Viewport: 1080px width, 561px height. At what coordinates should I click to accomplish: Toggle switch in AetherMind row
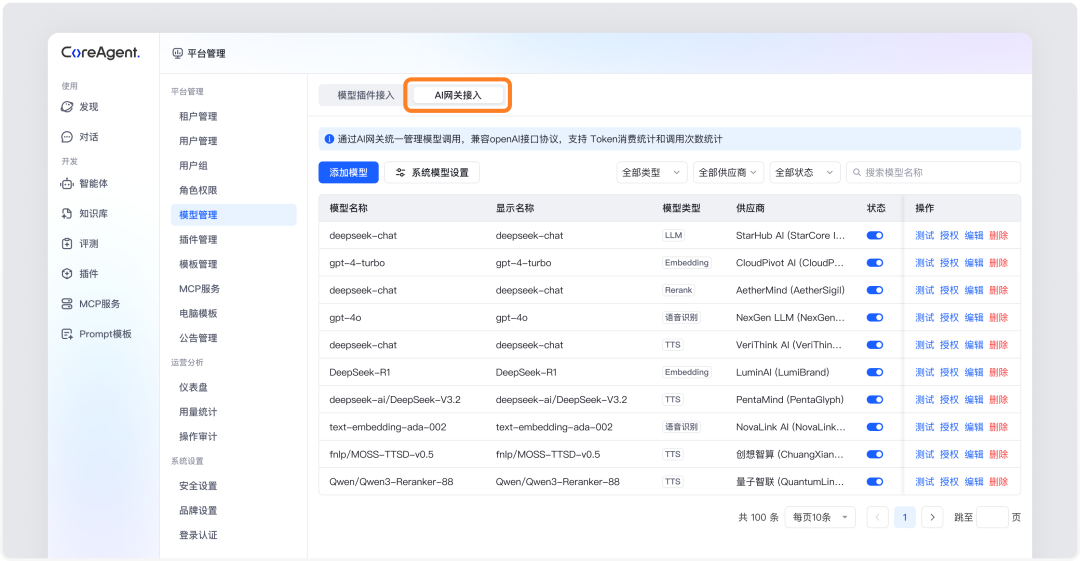coord(875,290)
